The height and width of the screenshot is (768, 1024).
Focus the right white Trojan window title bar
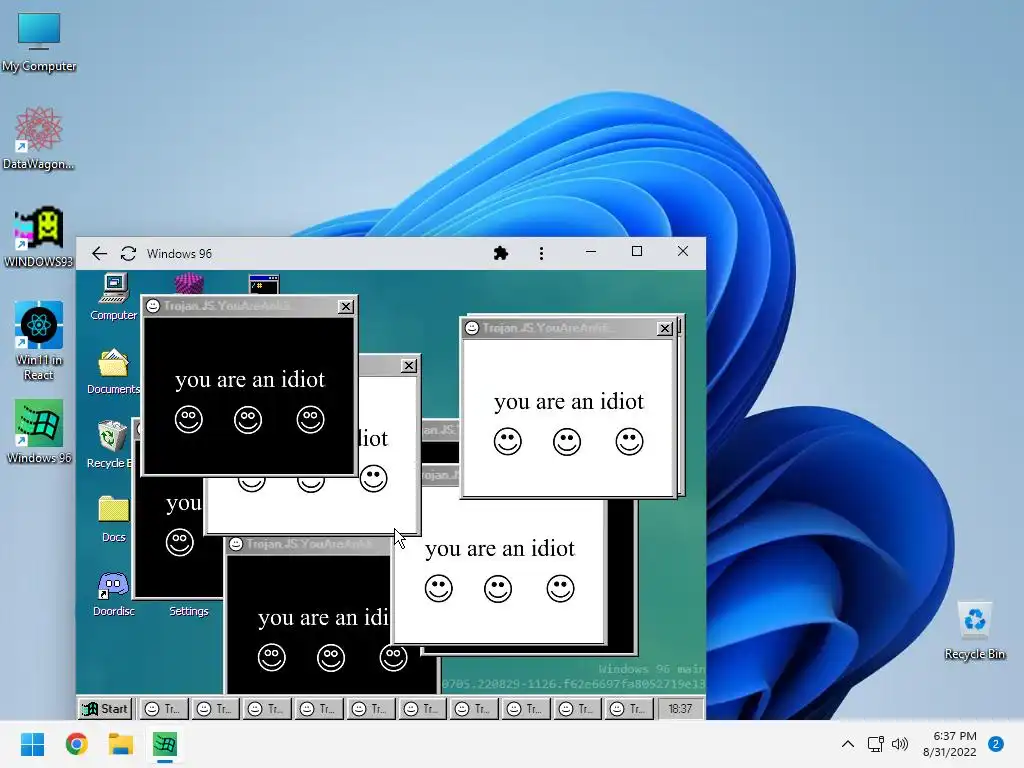tap(568, 328)
